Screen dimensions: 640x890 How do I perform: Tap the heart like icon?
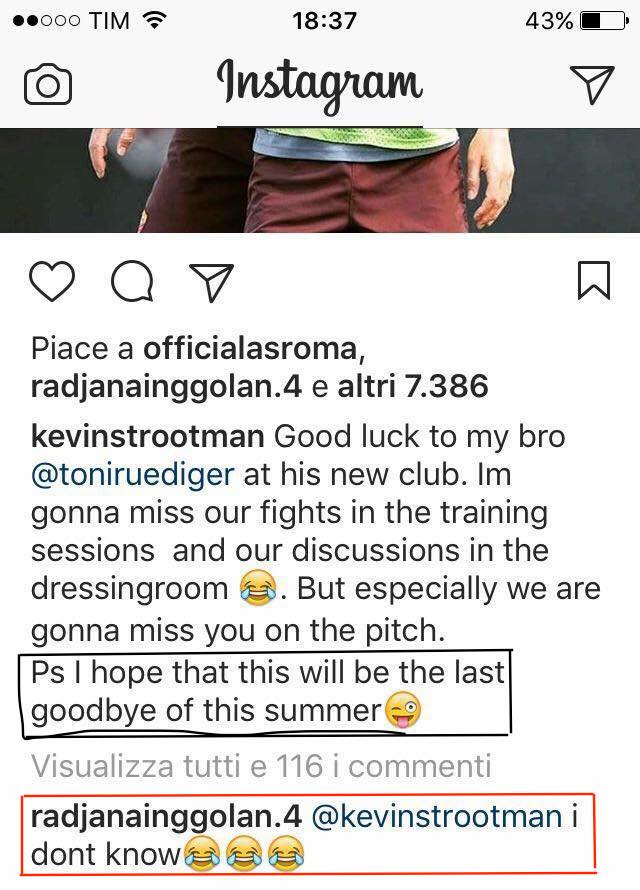click(x=52, y=281)
